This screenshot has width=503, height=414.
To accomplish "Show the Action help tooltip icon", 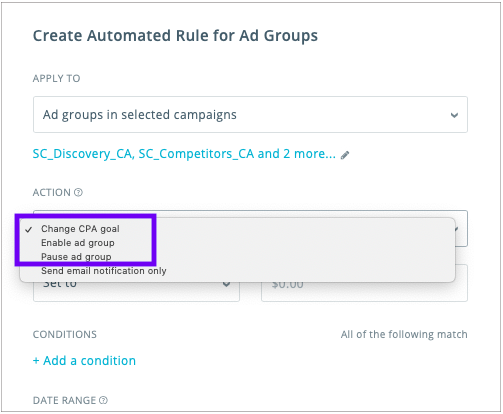I will [x=78, y=192].
